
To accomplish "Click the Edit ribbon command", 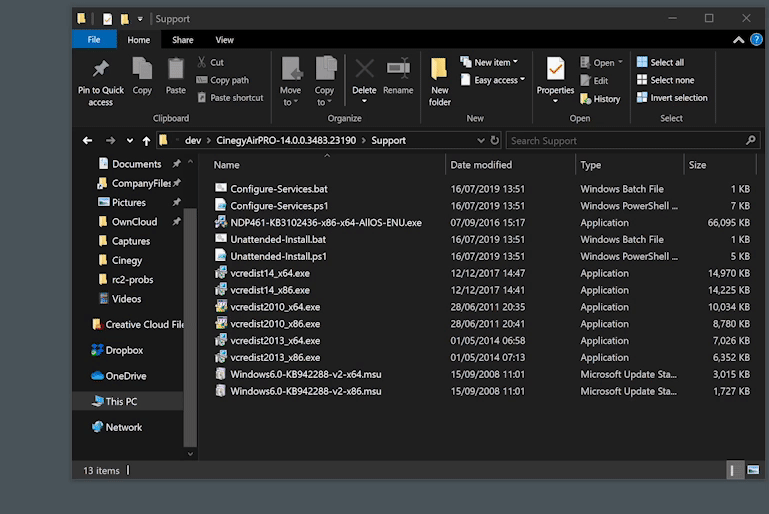I will click(x=594, y=81).
